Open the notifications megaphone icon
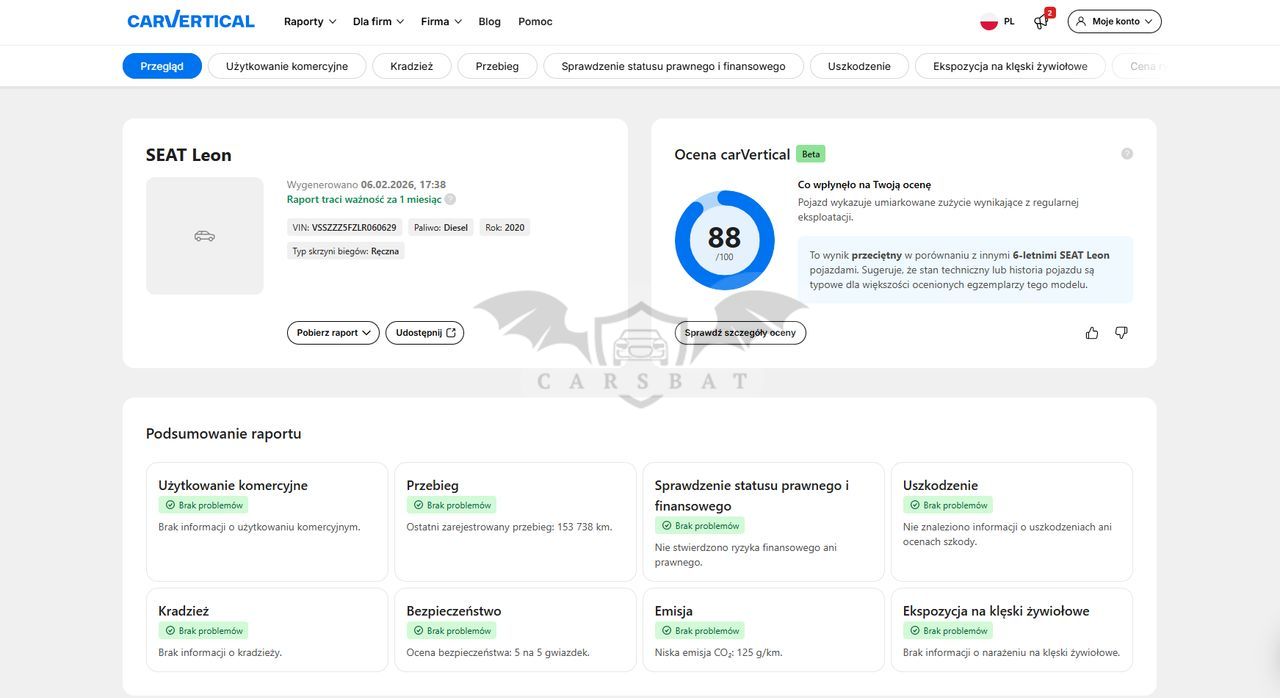Viewport: 1280px width, 698px height. (x=1042, y=21)
